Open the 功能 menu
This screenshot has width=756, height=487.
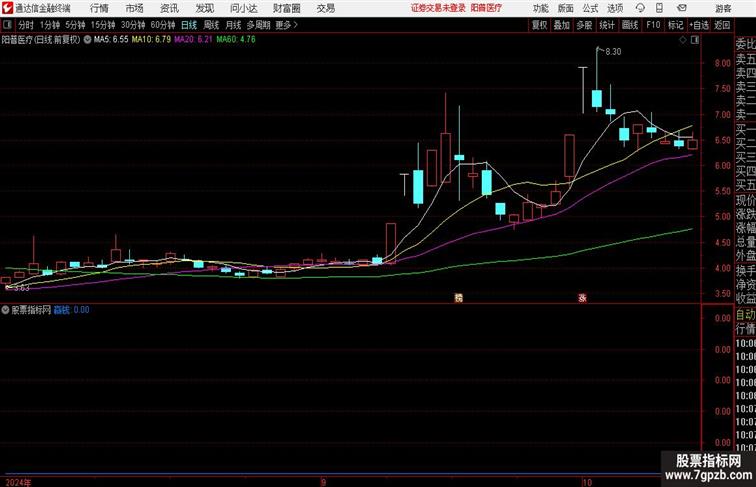click(x=541, y=8)
